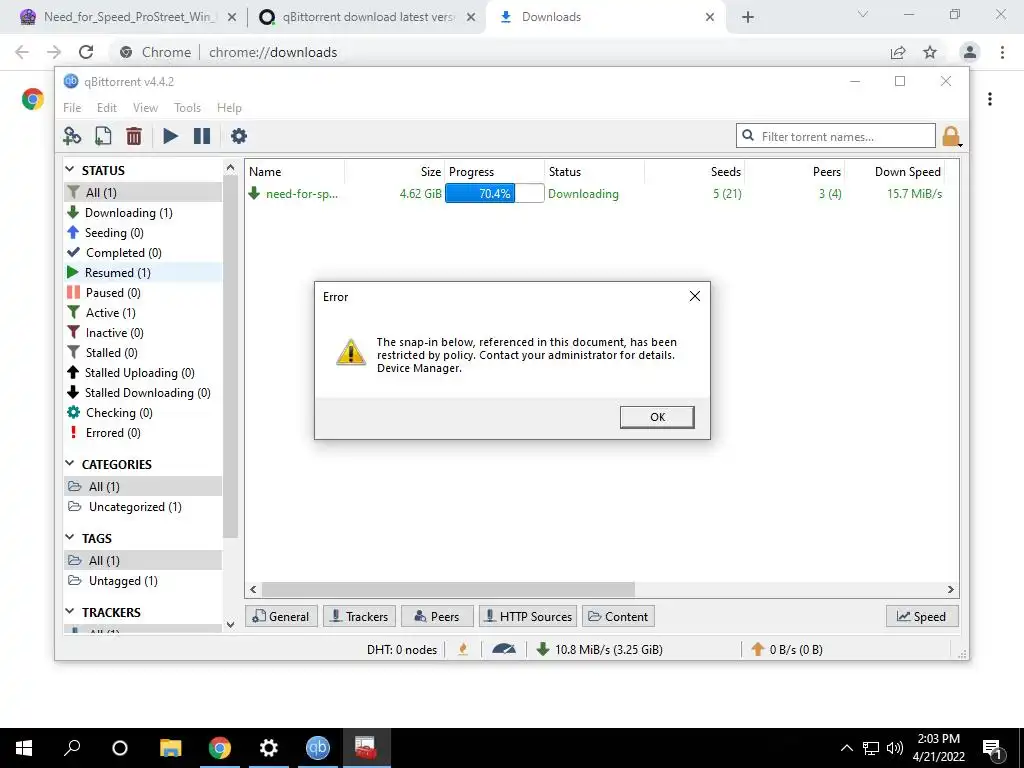
Task: Select Downloading (1) status filter
Action: tap(143, 213)
